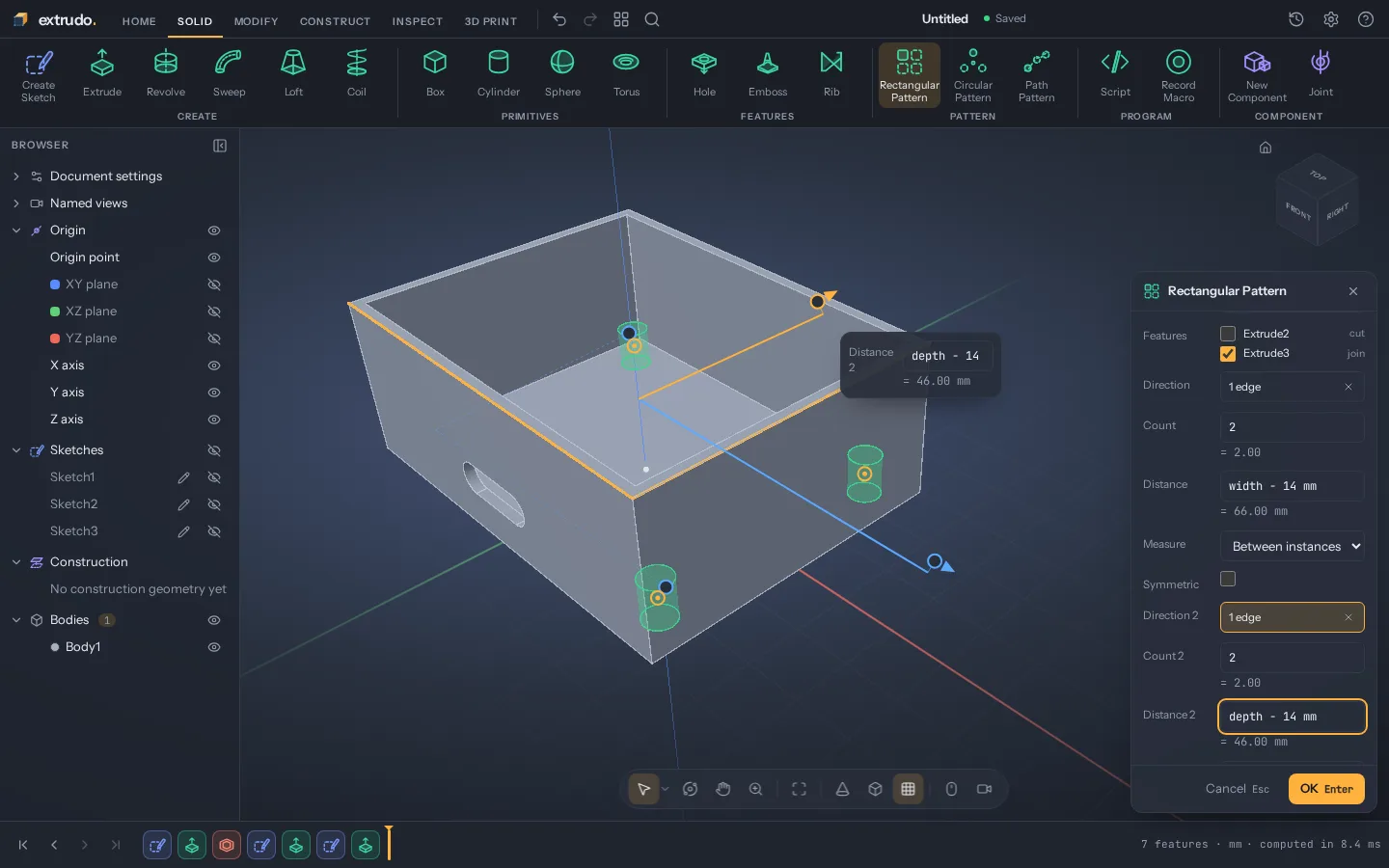Choose the Rib feature tool

pyautogui.click(x=831, y=74)
